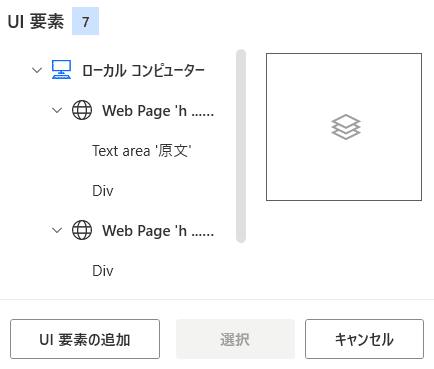Select the Web Page entry below the first Div

coord(158,231)
